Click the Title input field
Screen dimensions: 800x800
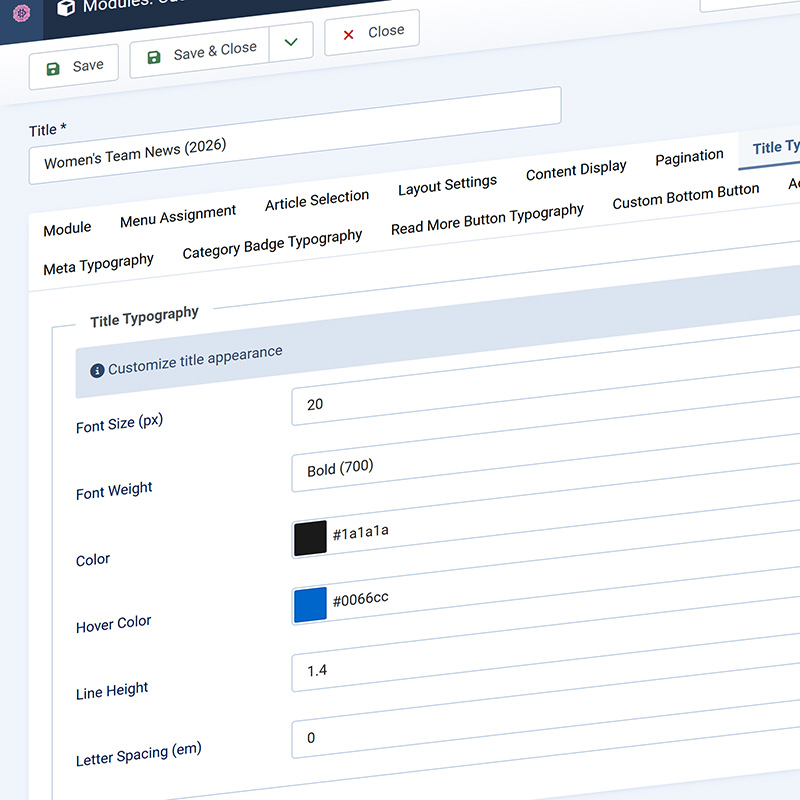pos(295,137)
